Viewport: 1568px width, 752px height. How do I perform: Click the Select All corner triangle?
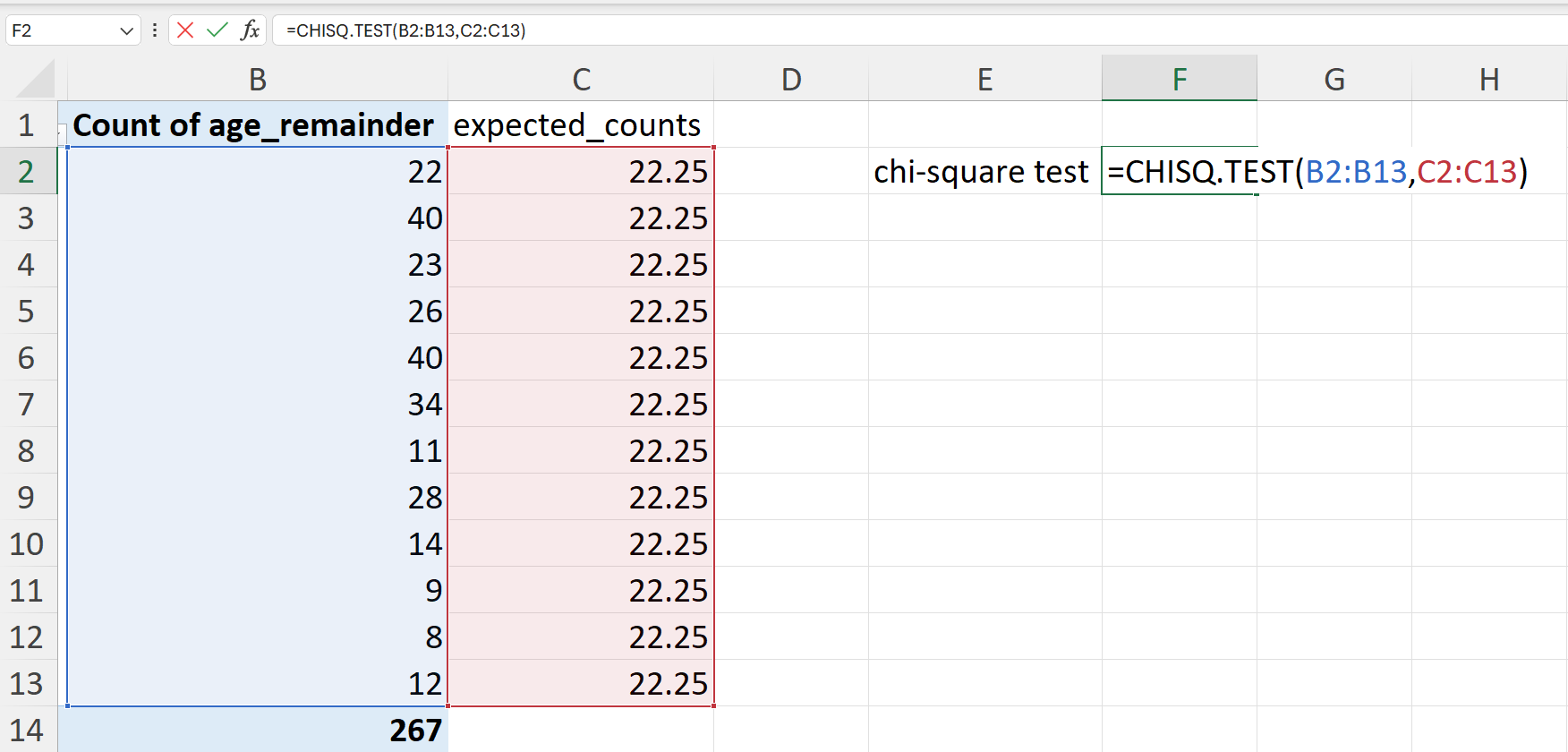pyautogui.click(x=36, y=79)
